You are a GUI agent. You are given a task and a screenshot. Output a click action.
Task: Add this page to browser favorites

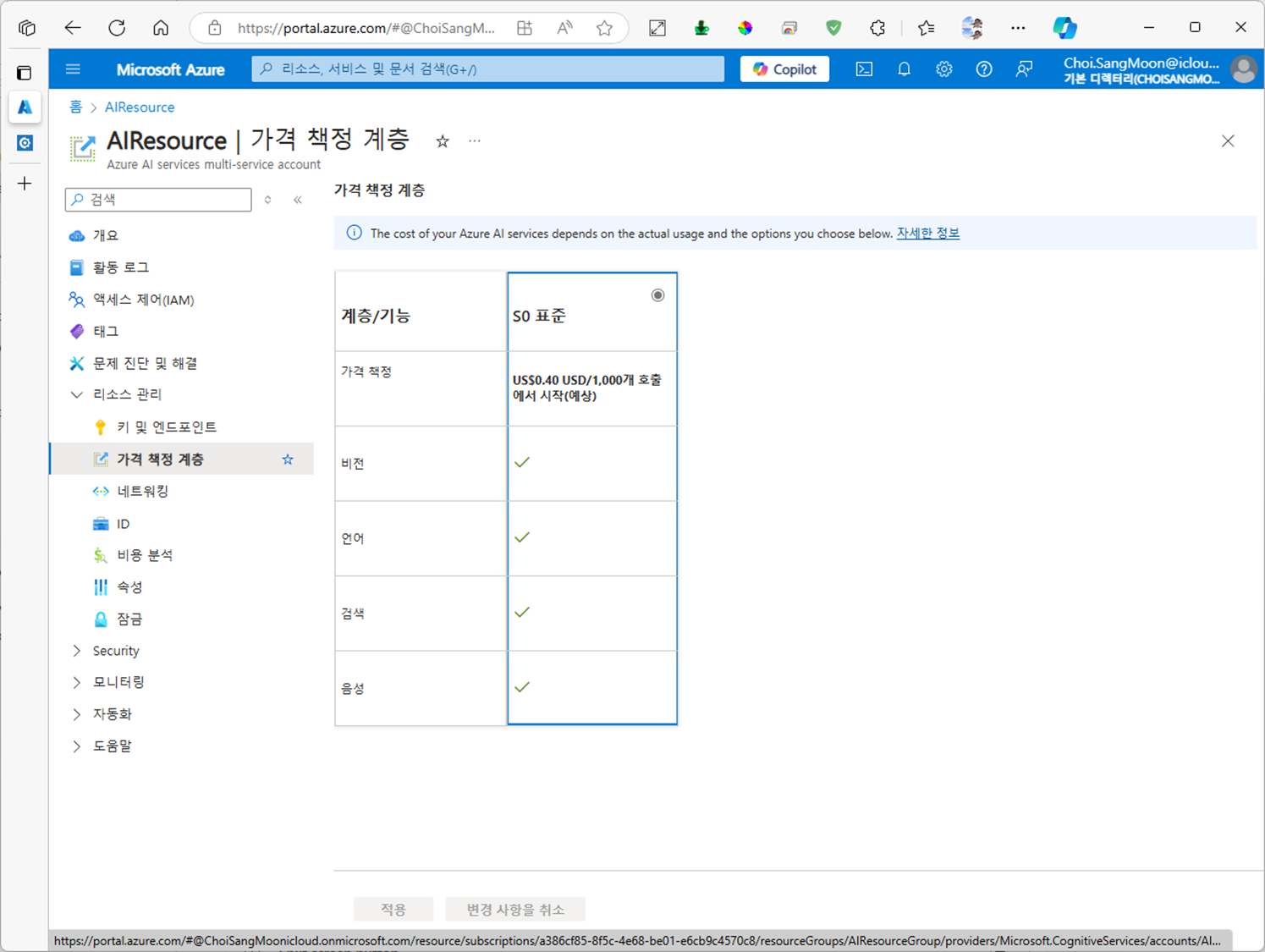pos(604,28)
